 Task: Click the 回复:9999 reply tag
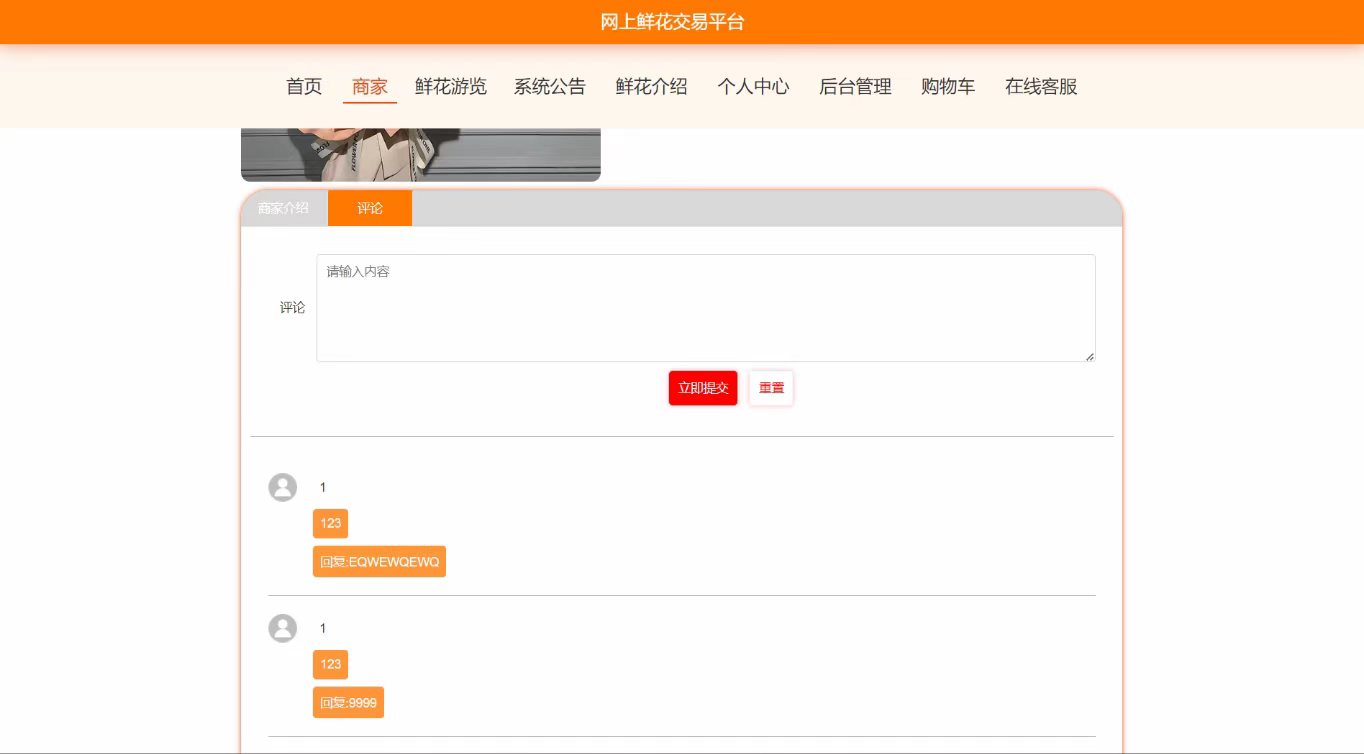pos(348,703)
